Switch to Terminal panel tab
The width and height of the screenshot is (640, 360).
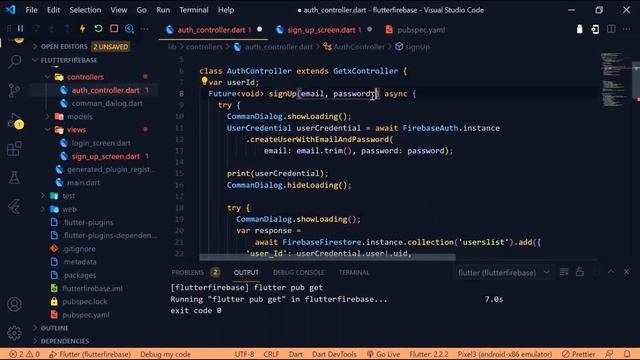(354, 272)
